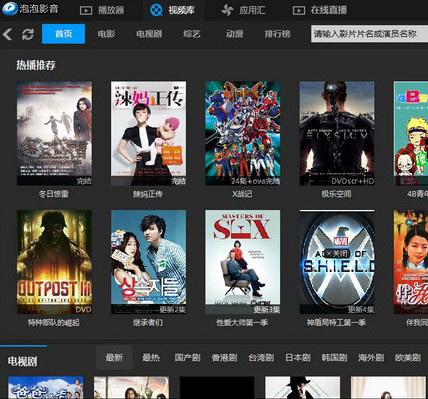The width and height of the screenshot is (428, 399).
Task: Open the 综艺 category
Action: coord(192,34)
